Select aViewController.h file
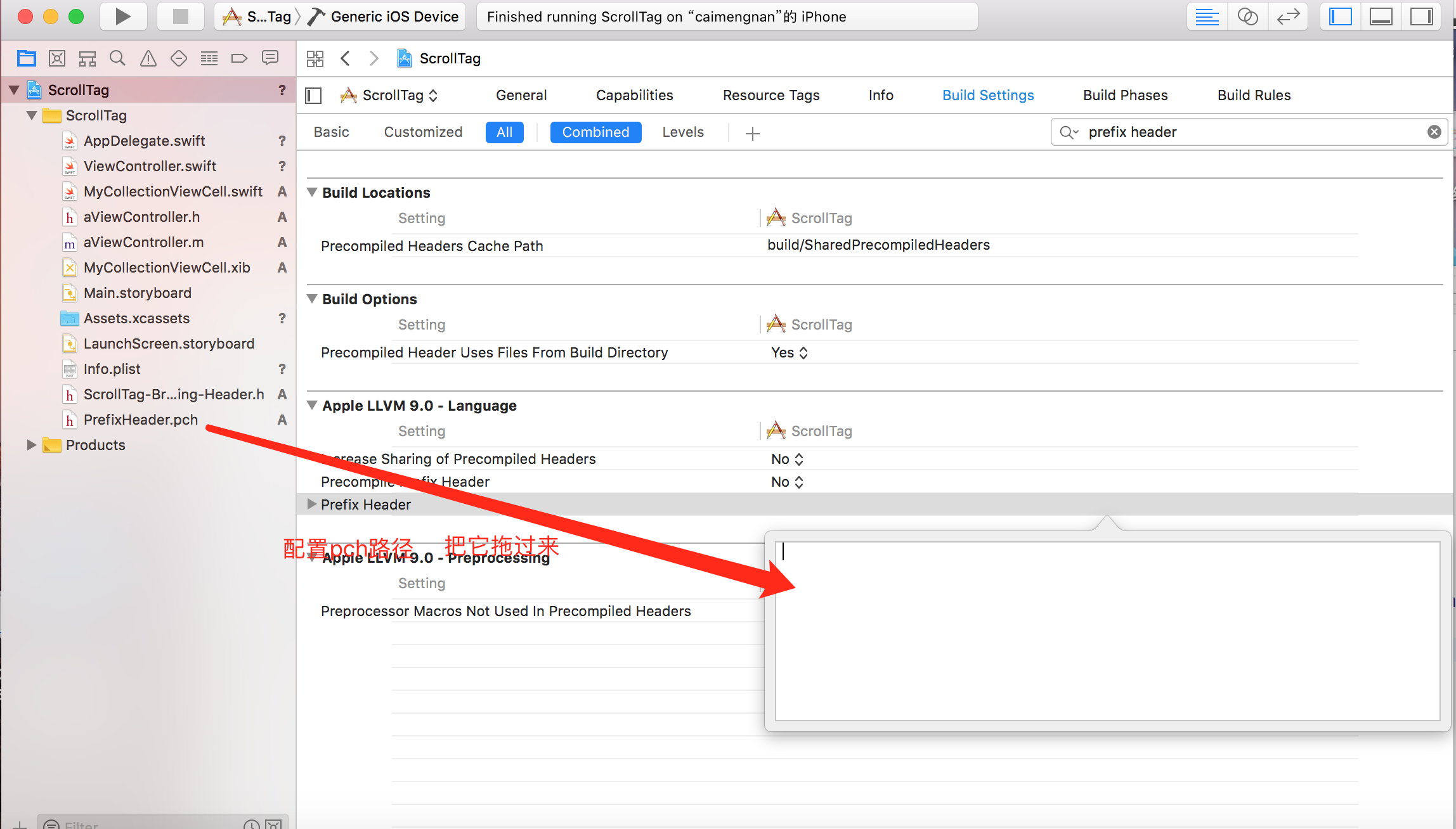Image resolution: width=1456 pixels, height=829 pixels. tap(141, 217)
